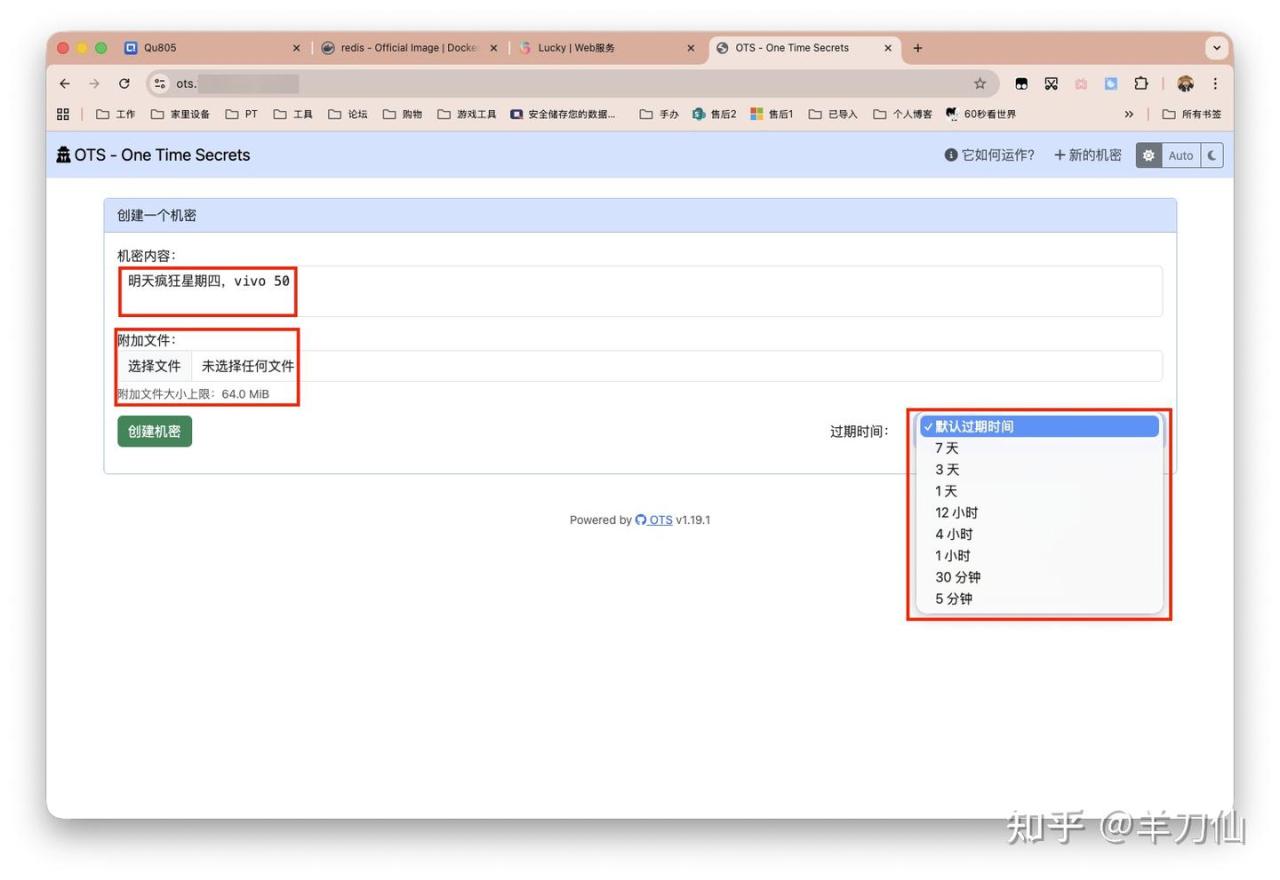Choose 12 小时 from expiry list
The image size is (1280, 880).
956,513
